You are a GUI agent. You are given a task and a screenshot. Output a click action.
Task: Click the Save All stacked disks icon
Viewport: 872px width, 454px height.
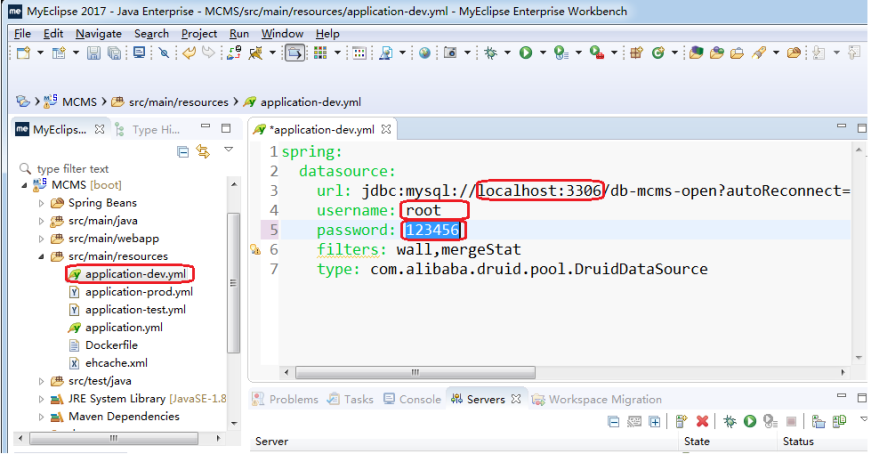click(114, 53)
